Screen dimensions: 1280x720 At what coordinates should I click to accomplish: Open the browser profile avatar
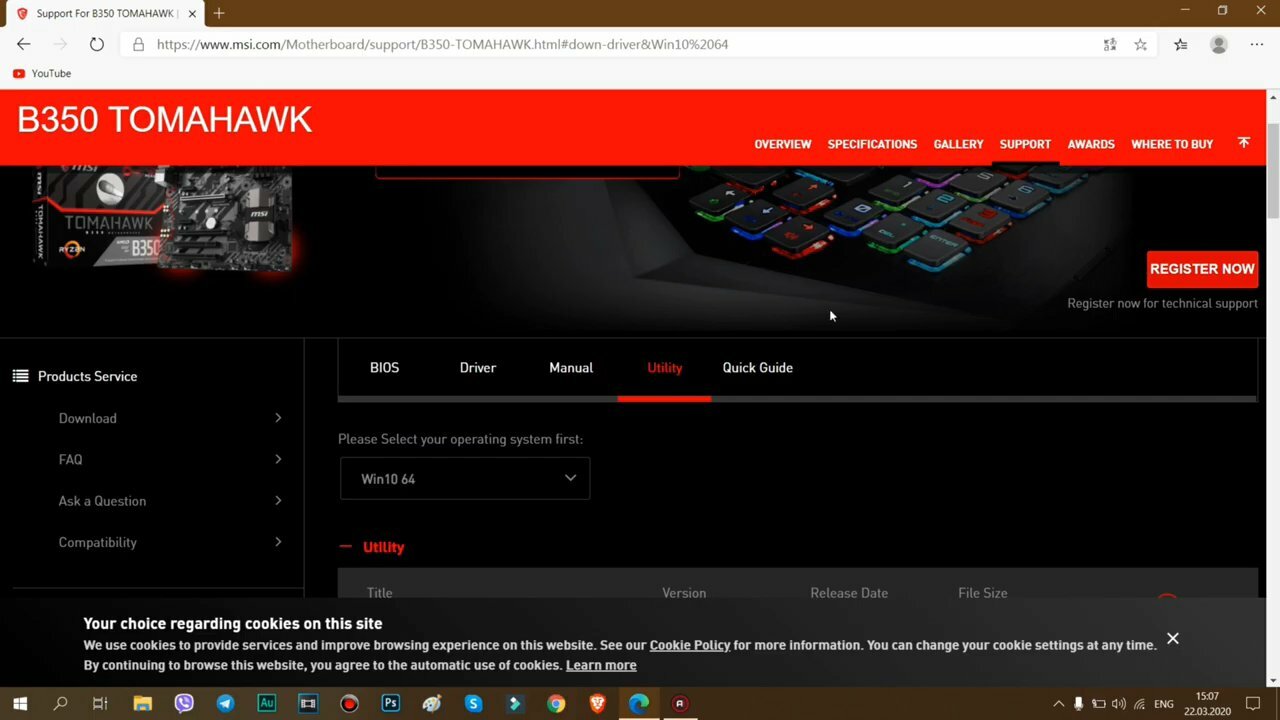[1218, 44]
